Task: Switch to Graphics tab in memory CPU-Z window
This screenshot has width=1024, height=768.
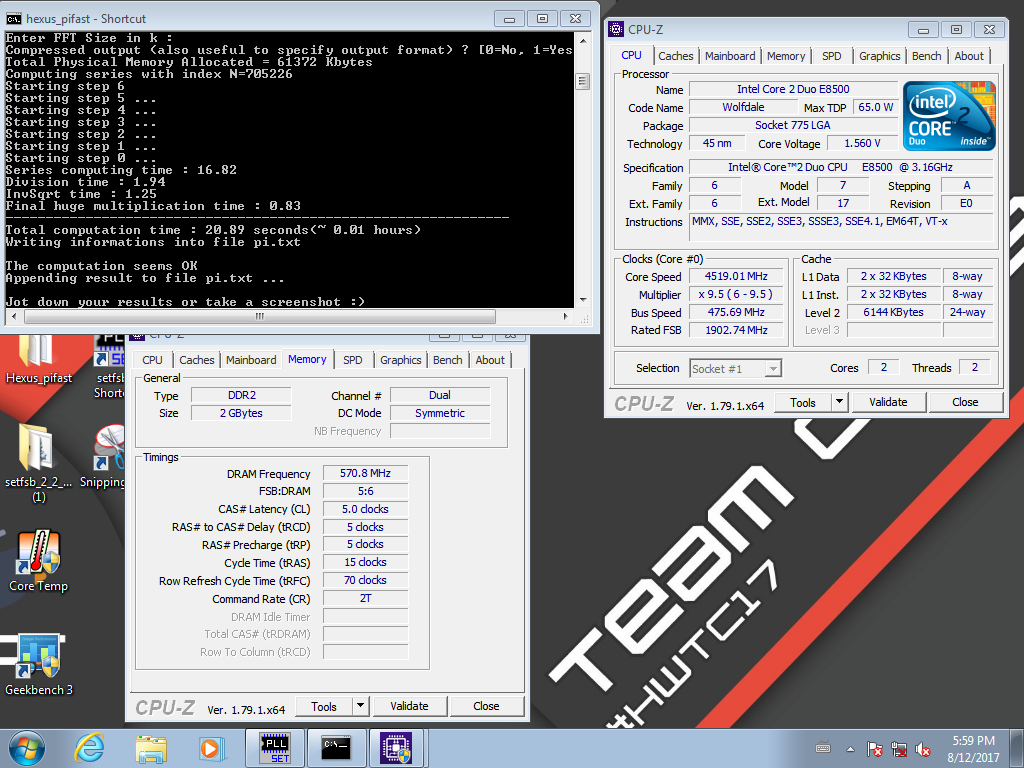Action: click(400, 360)
